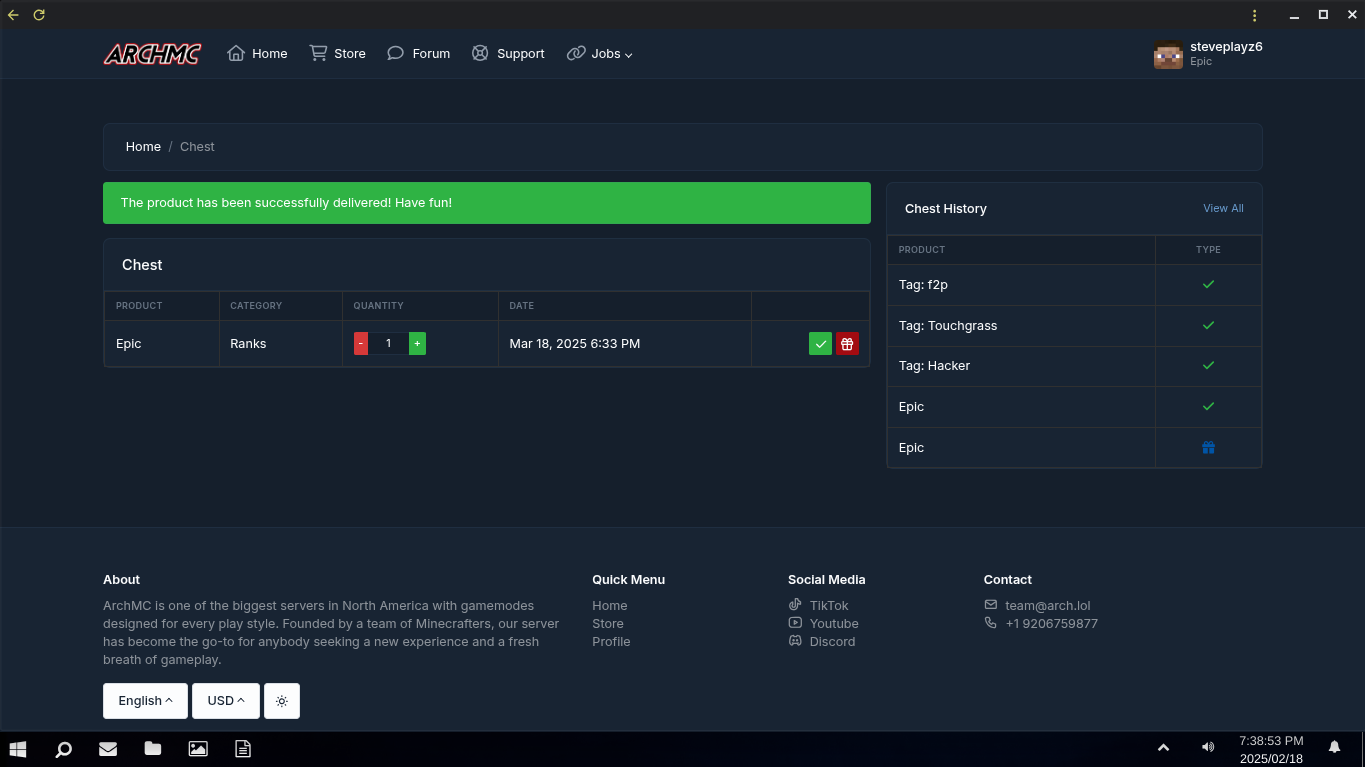
Task: Open the Photos app in taskbar
Action: [x=198, y=748]
